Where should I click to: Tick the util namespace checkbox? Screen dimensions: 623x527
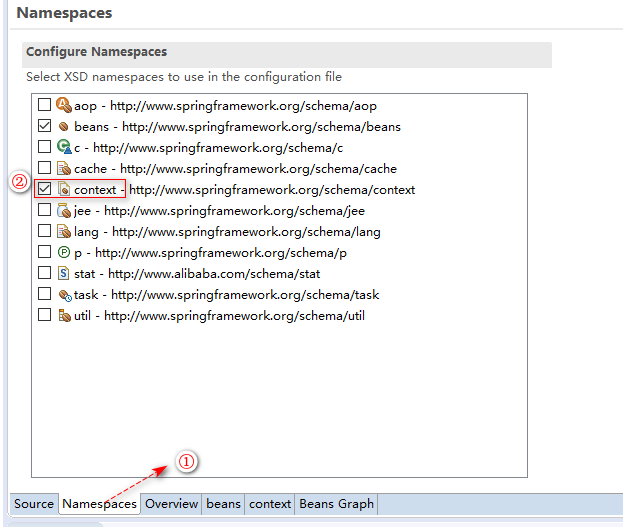point(44,315)
